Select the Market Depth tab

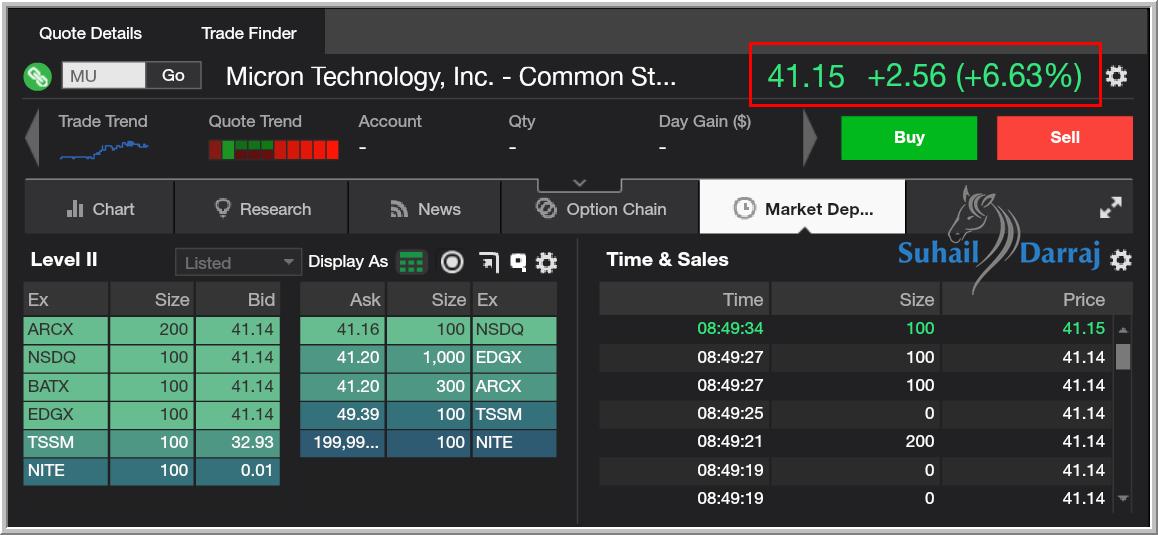point(803,209)
